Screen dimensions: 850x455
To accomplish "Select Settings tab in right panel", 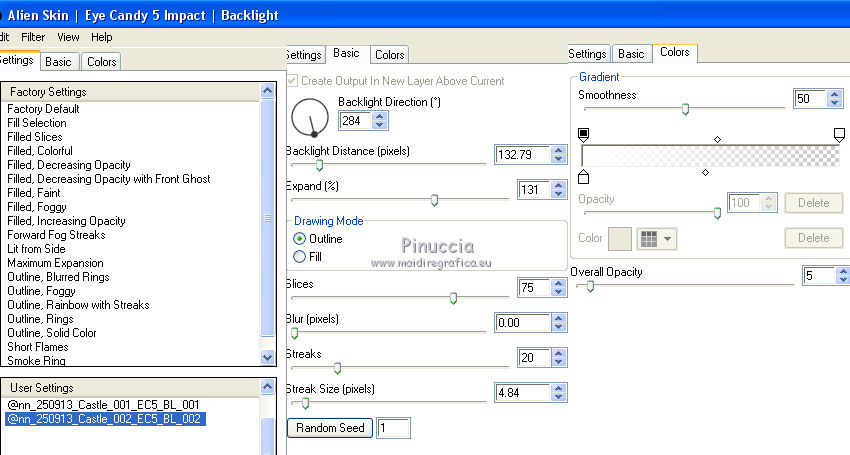I will coord(587,54).
